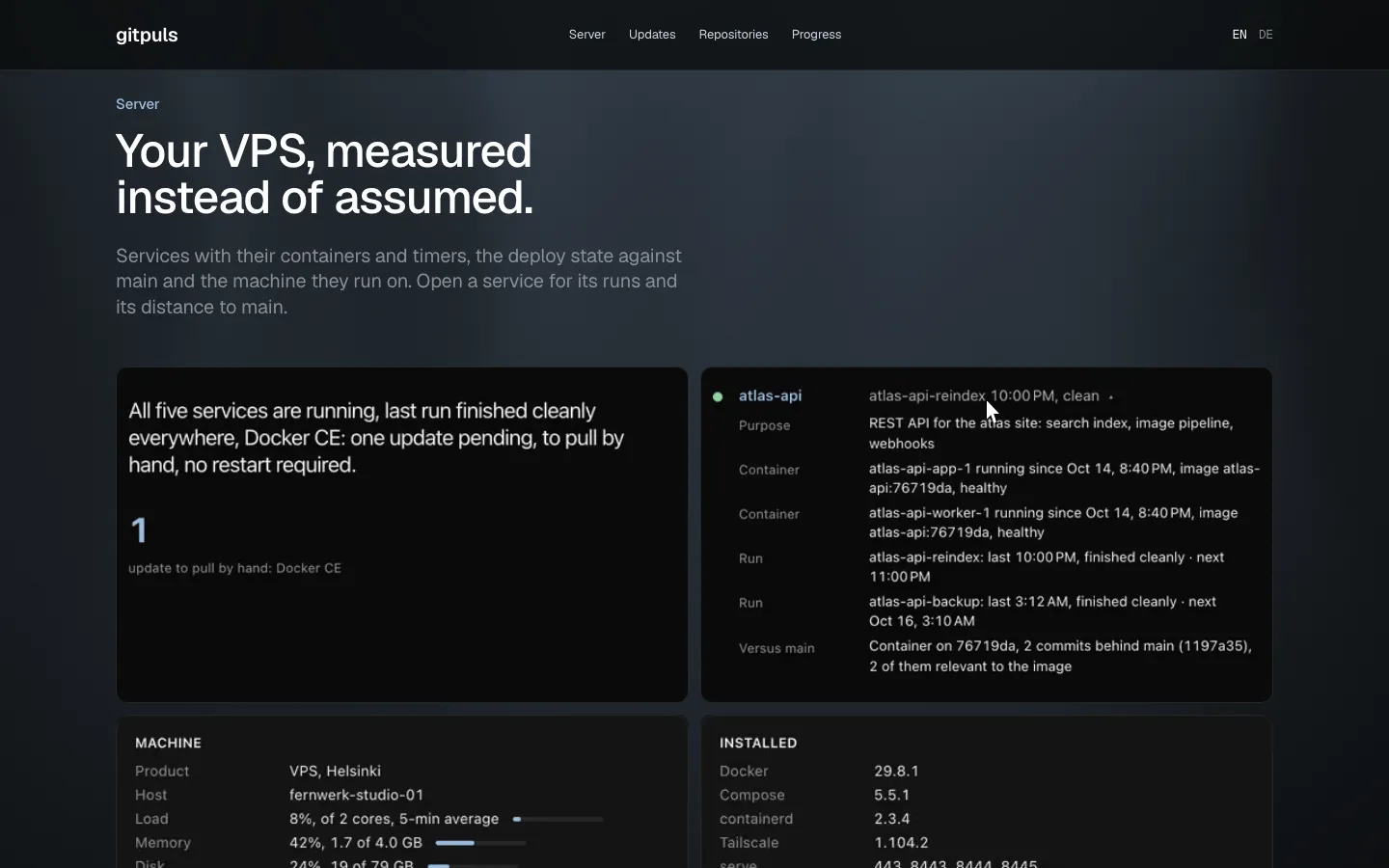Click the 'Versus main' row label
The image size is (1389, 868).
pos(776,648)
